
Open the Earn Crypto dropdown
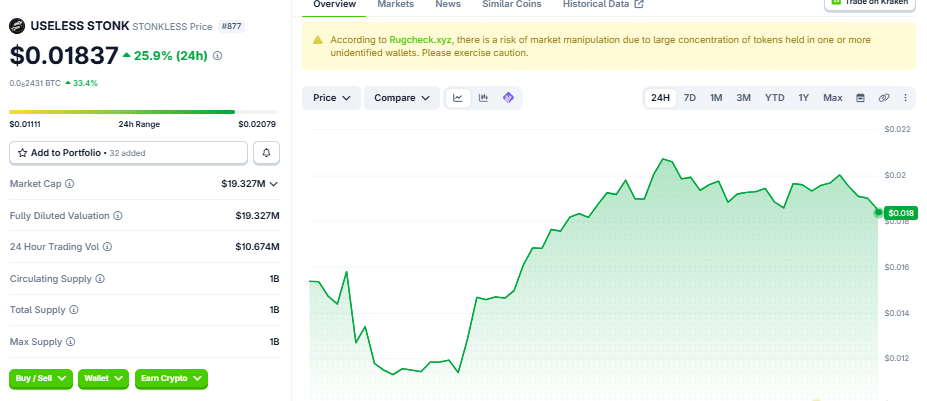pyautogui.click(x=171, y=379)
